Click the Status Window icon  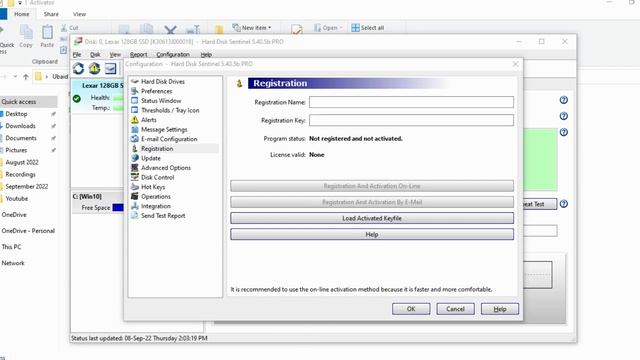[x=135, y=100]
